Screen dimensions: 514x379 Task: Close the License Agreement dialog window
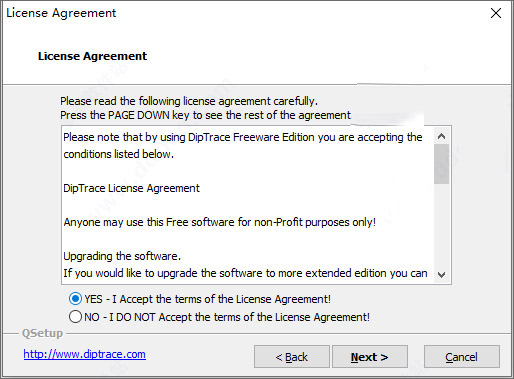click(496, 13)
